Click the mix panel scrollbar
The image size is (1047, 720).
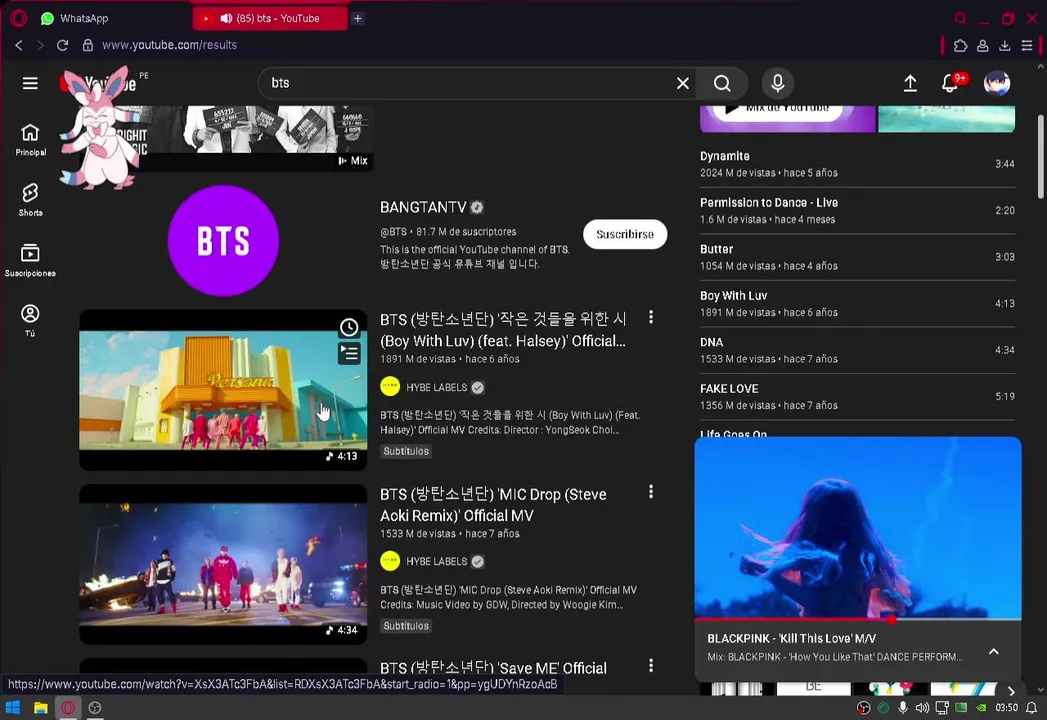click(1040, 157)
